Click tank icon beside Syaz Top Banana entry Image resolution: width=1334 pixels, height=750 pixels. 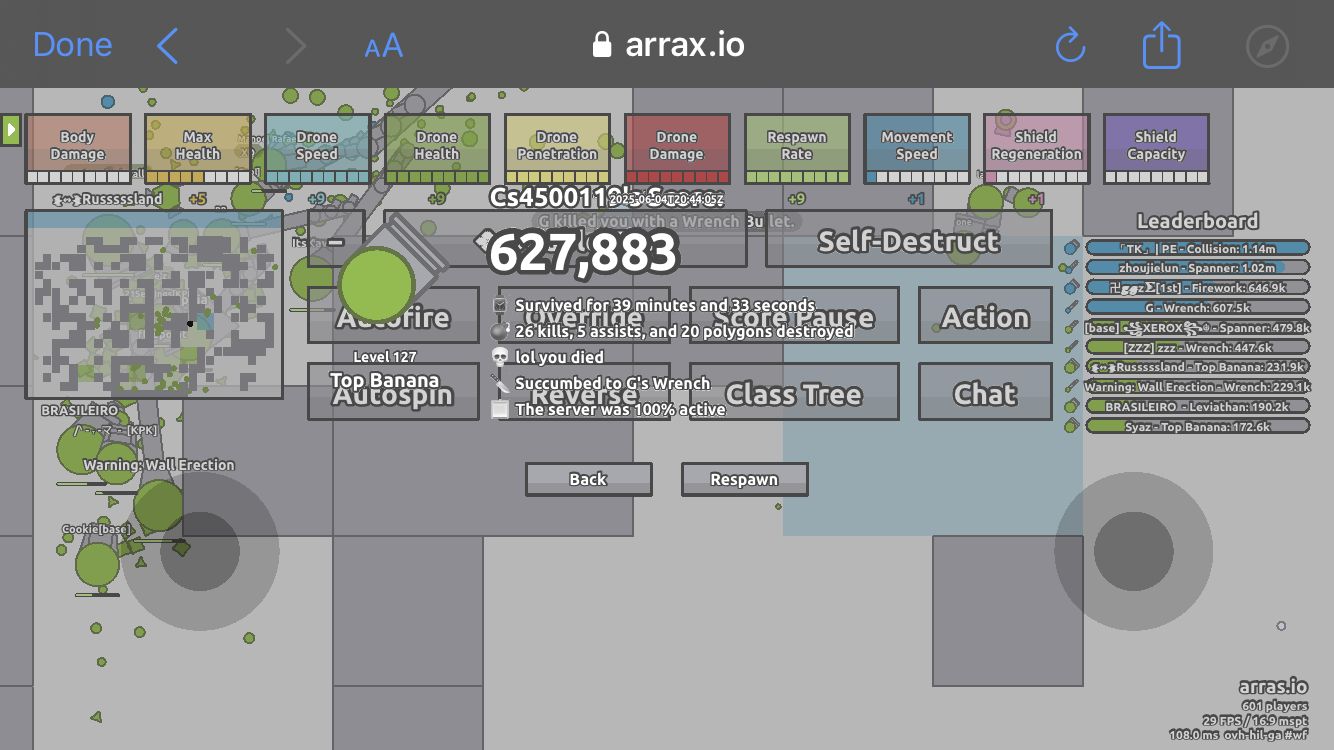[x=1071, y=426]
